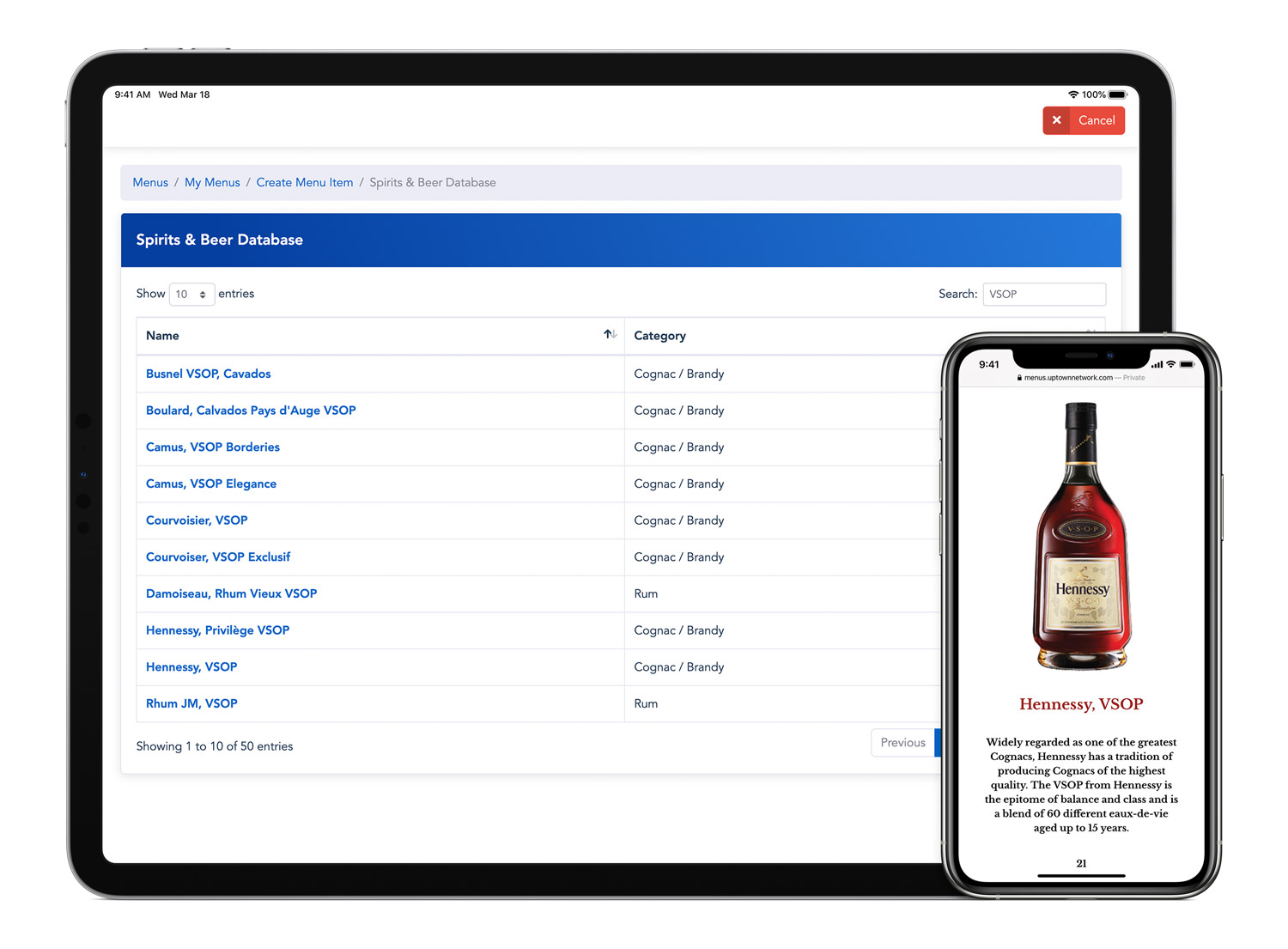1288x949 pixels.
Task: Tap the phone cellular signal icon
Action: [x=1157, y=364]
